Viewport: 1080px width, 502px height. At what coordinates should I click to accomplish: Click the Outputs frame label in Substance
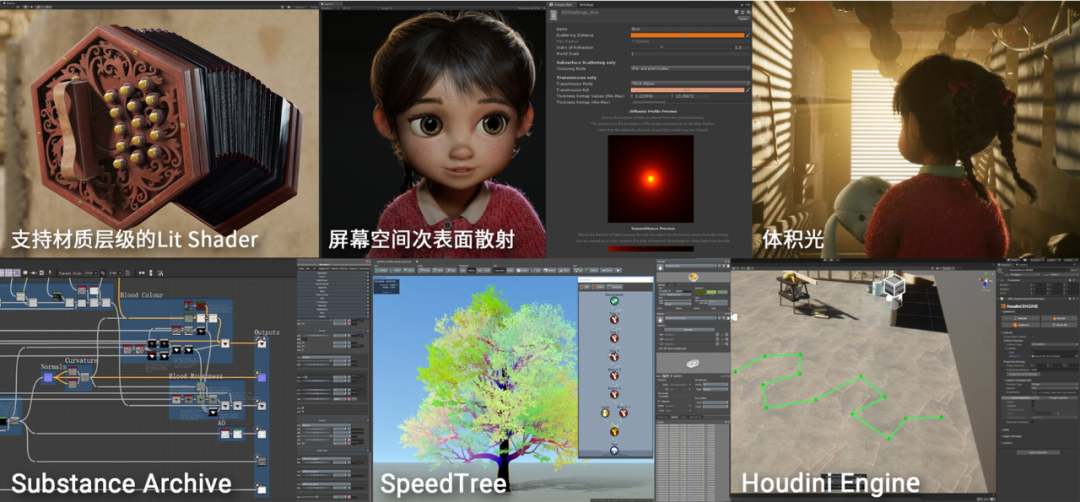(267, 333)
